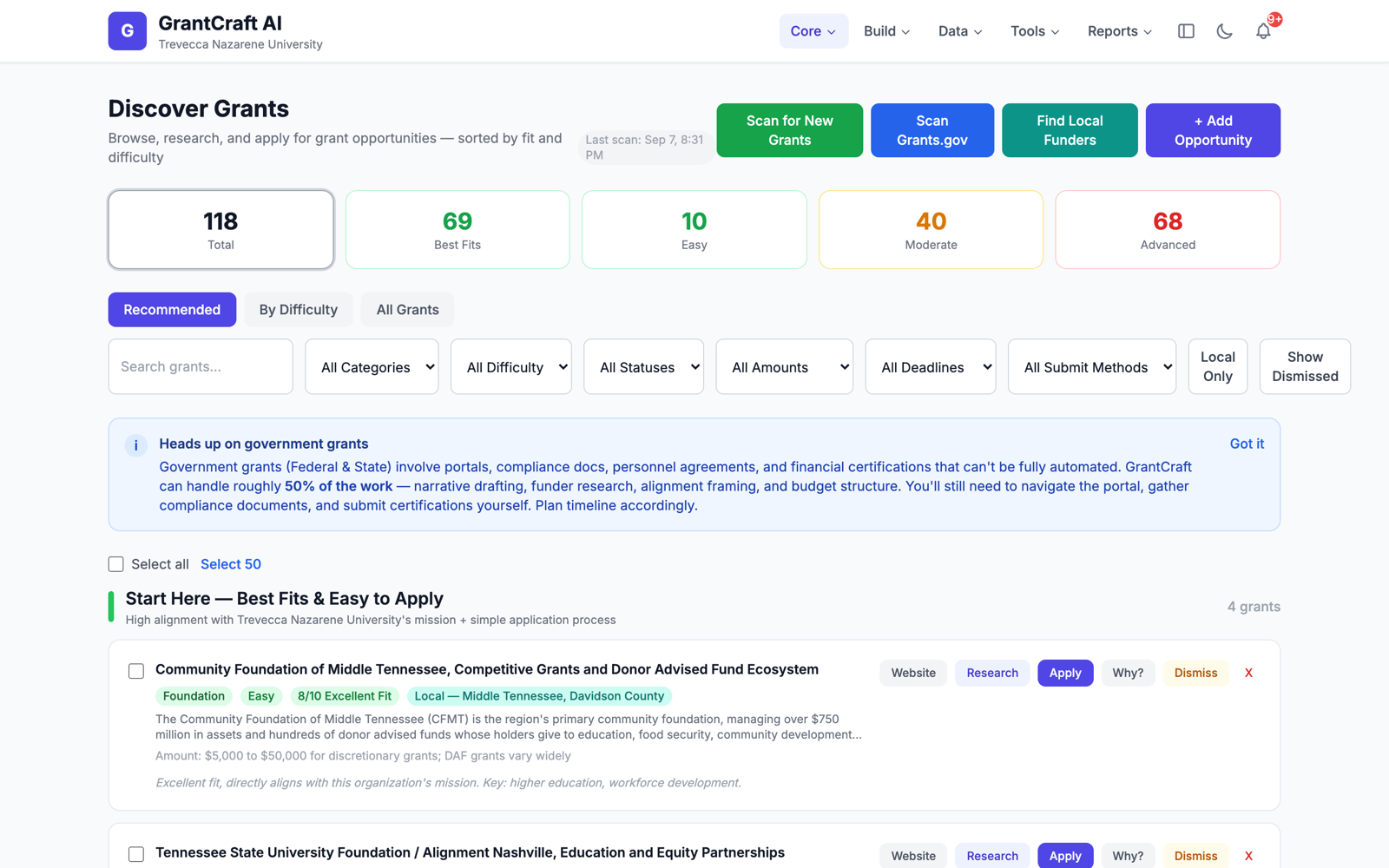
Task: Switch to the All Grants tab
Action: click(407, 310)
